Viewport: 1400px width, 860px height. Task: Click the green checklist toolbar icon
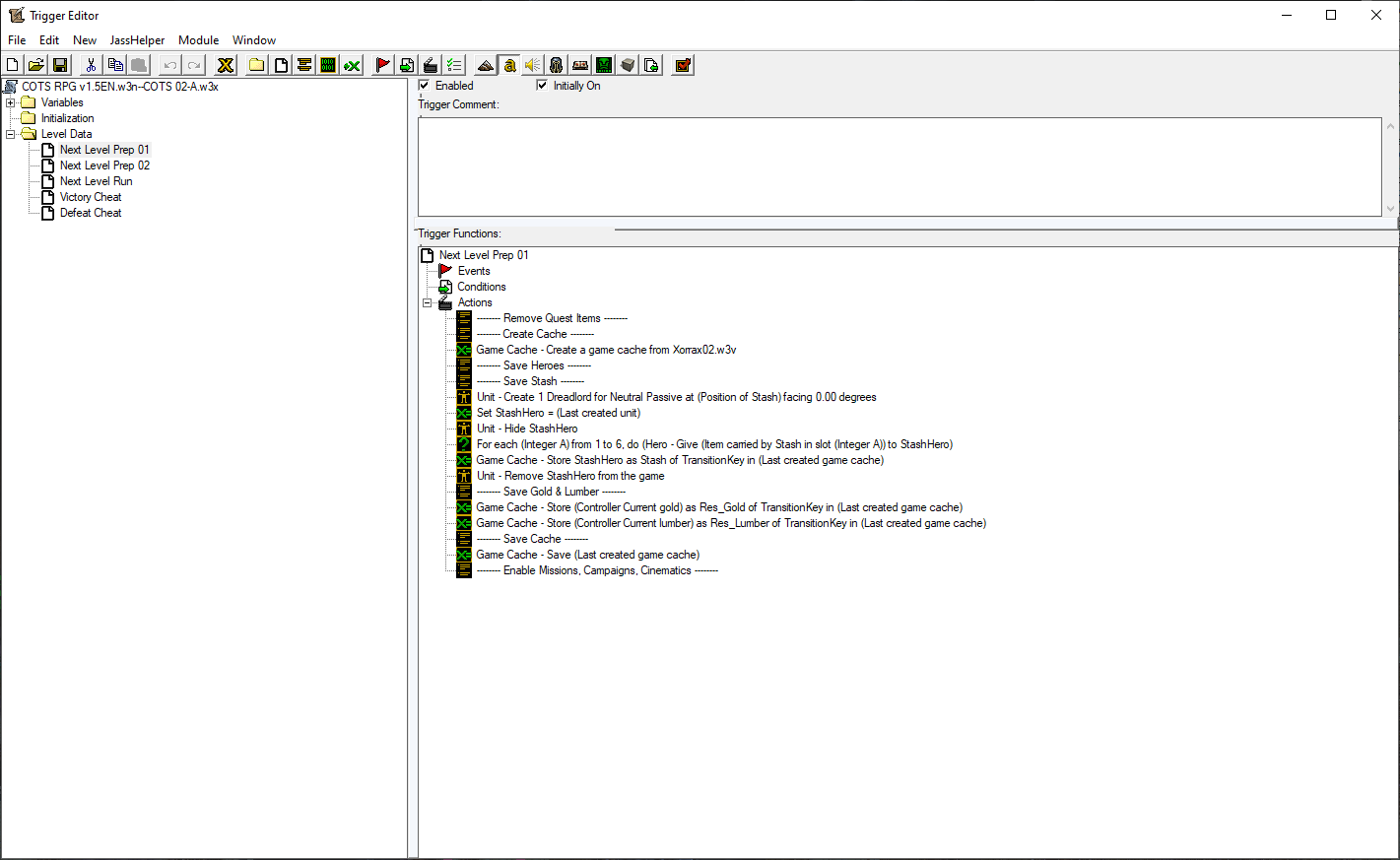454,65
